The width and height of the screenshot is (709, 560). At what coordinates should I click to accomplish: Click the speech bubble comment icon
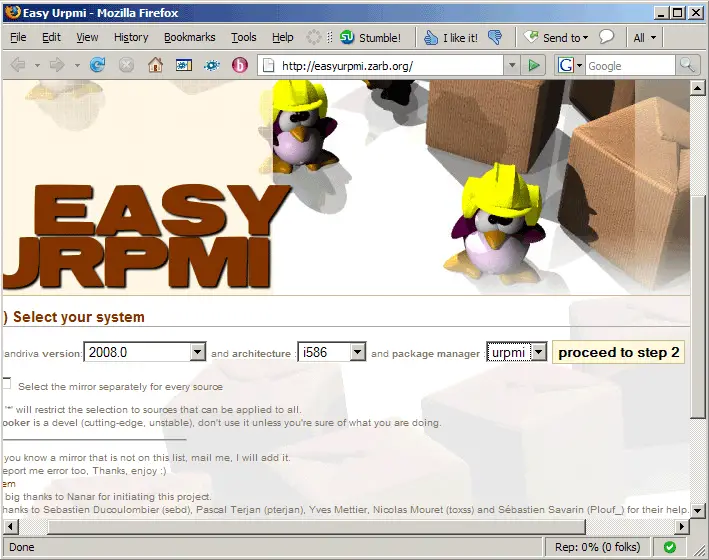point(606,37)
